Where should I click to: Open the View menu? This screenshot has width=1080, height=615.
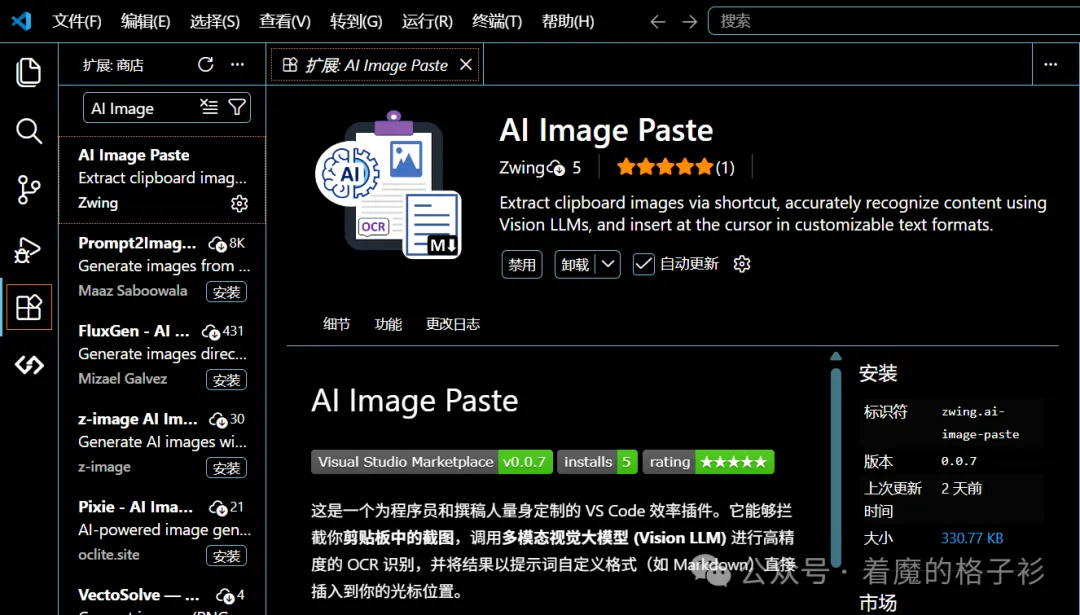pyautogui.click(x=285, y=21)
